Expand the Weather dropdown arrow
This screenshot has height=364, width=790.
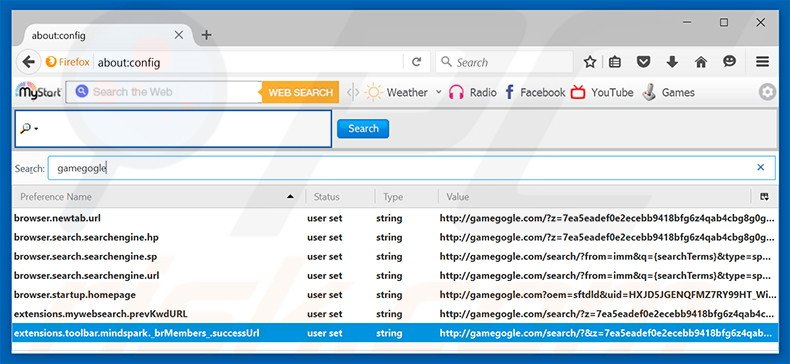click(438, 92)
